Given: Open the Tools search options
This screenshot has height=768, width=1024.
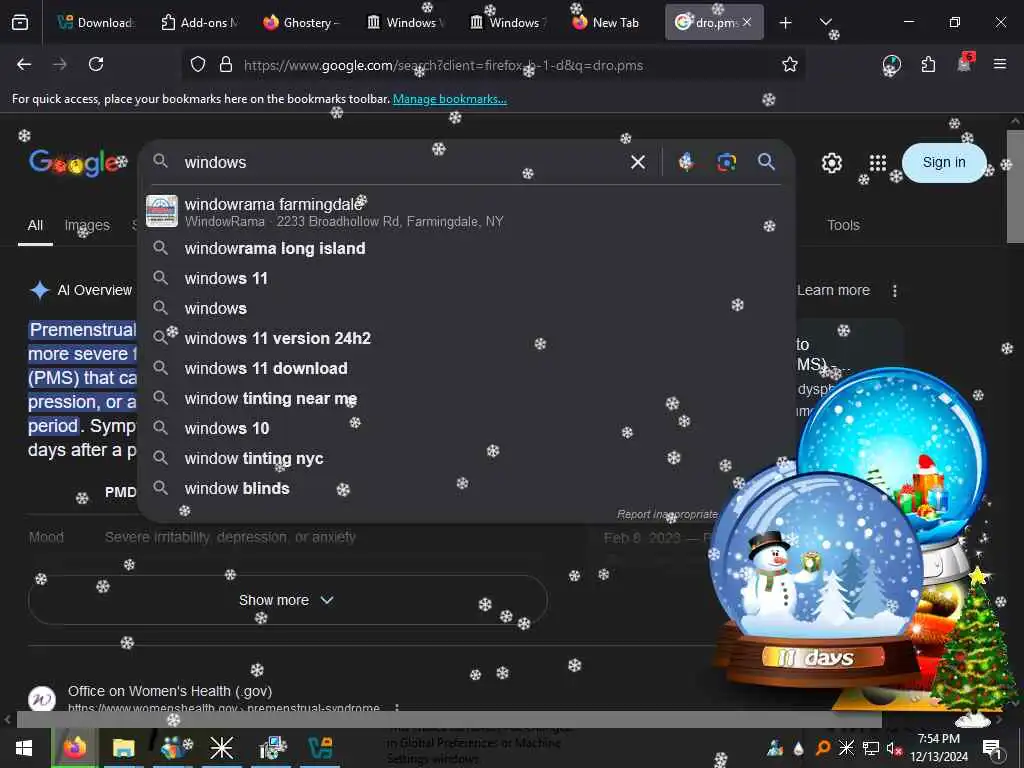Looking at the screenshot, I should 843,225.
